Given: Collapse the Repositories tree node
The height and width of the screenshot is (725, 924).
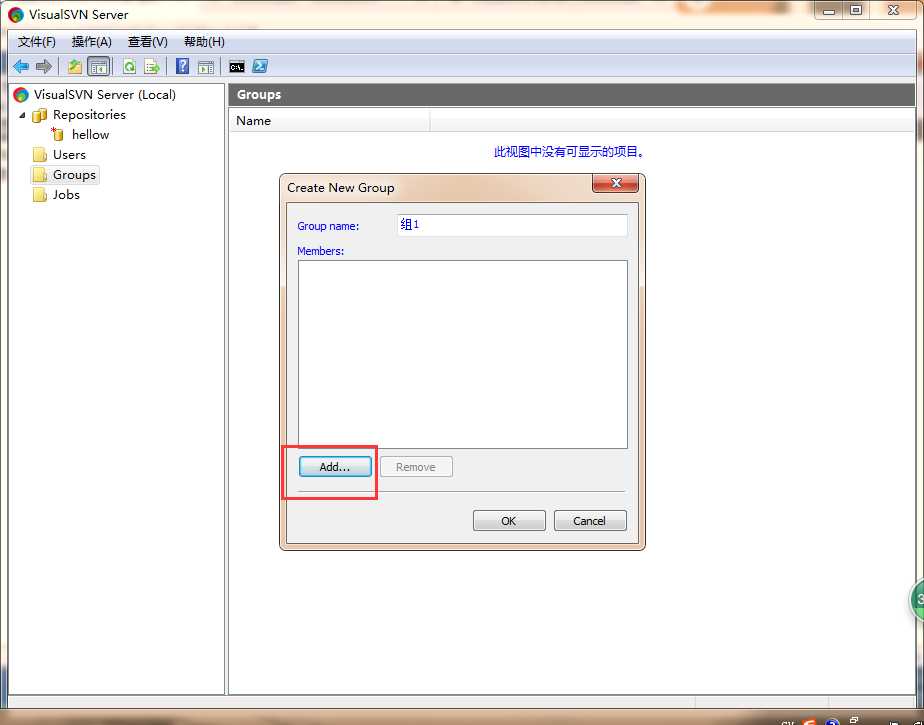Looking at the screenshot, I should pos(22,115).
